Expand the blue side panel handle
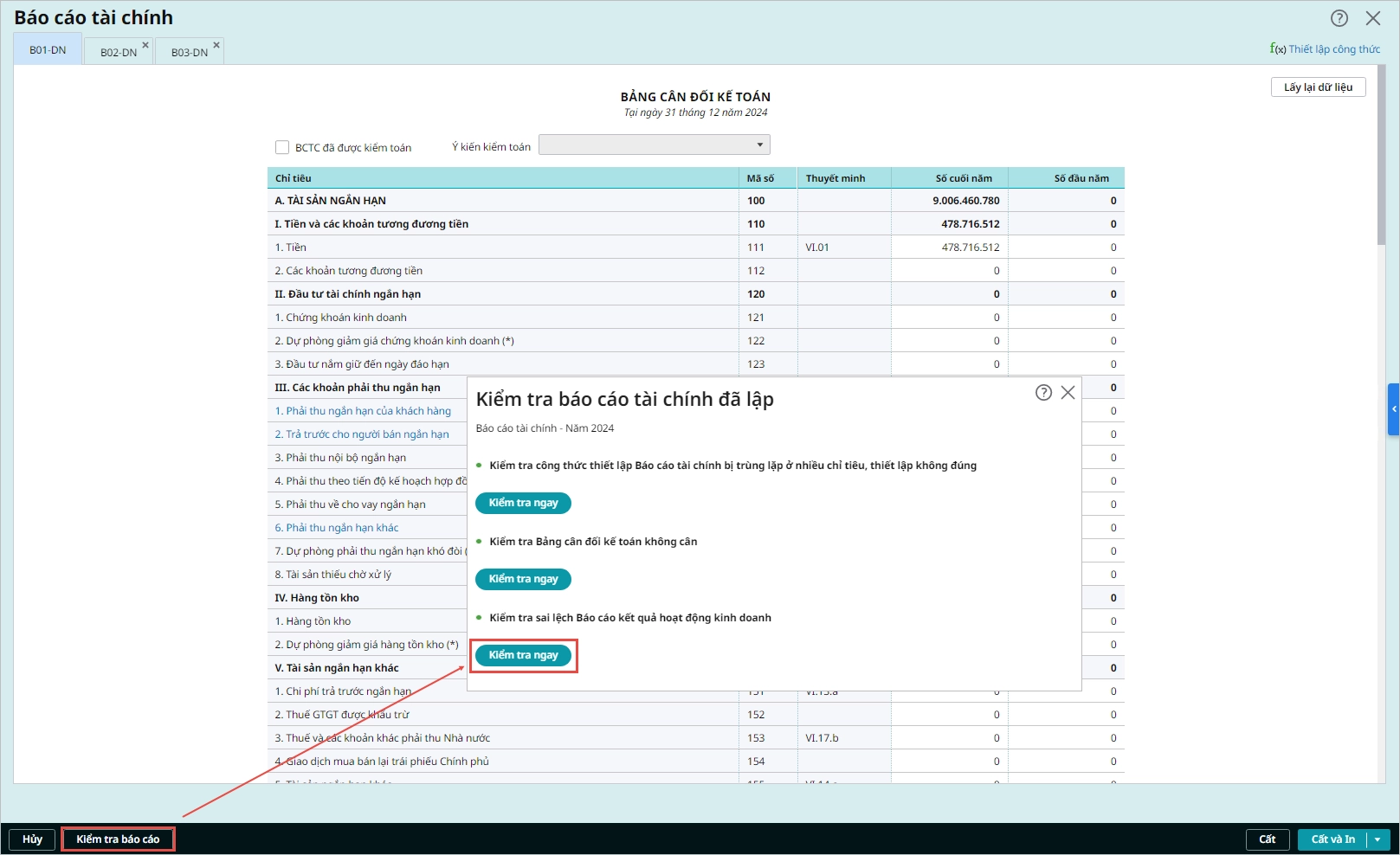The width and height of the screenshot is (1400, 855). point(1393,409)
